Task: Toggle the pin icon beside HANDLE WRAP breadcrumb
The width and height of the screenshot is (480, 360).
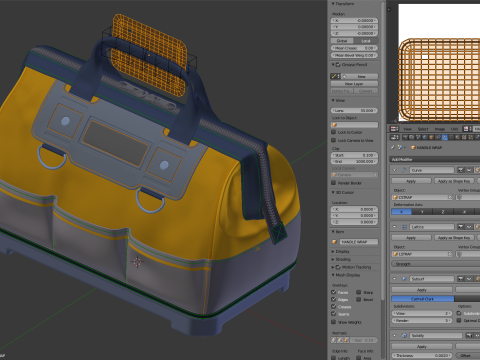Action: tap(393, 147)
